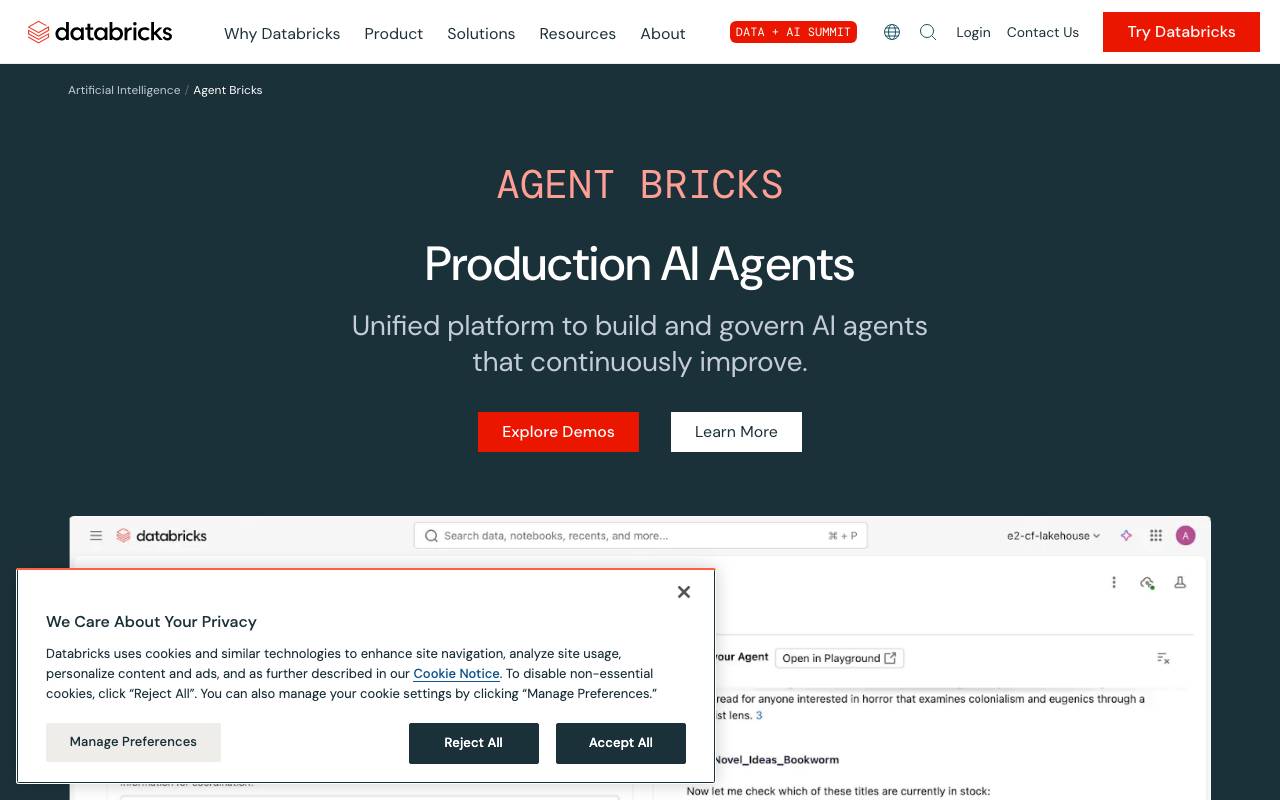Open the apps grid icon in demo

pyautogui.click(x=1156, y=536)
